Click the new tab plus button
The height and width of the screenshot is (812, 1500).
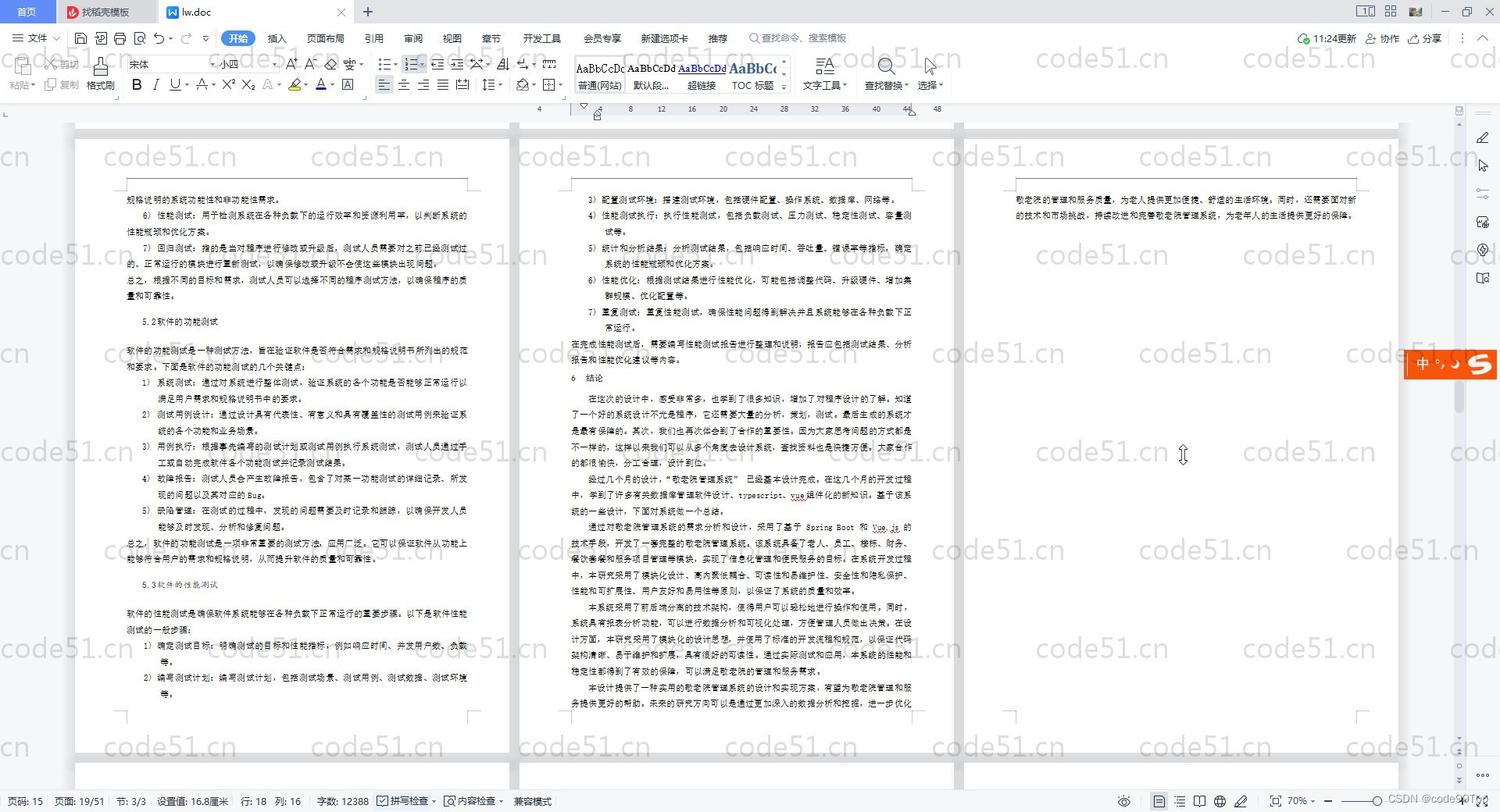point(368,12)
